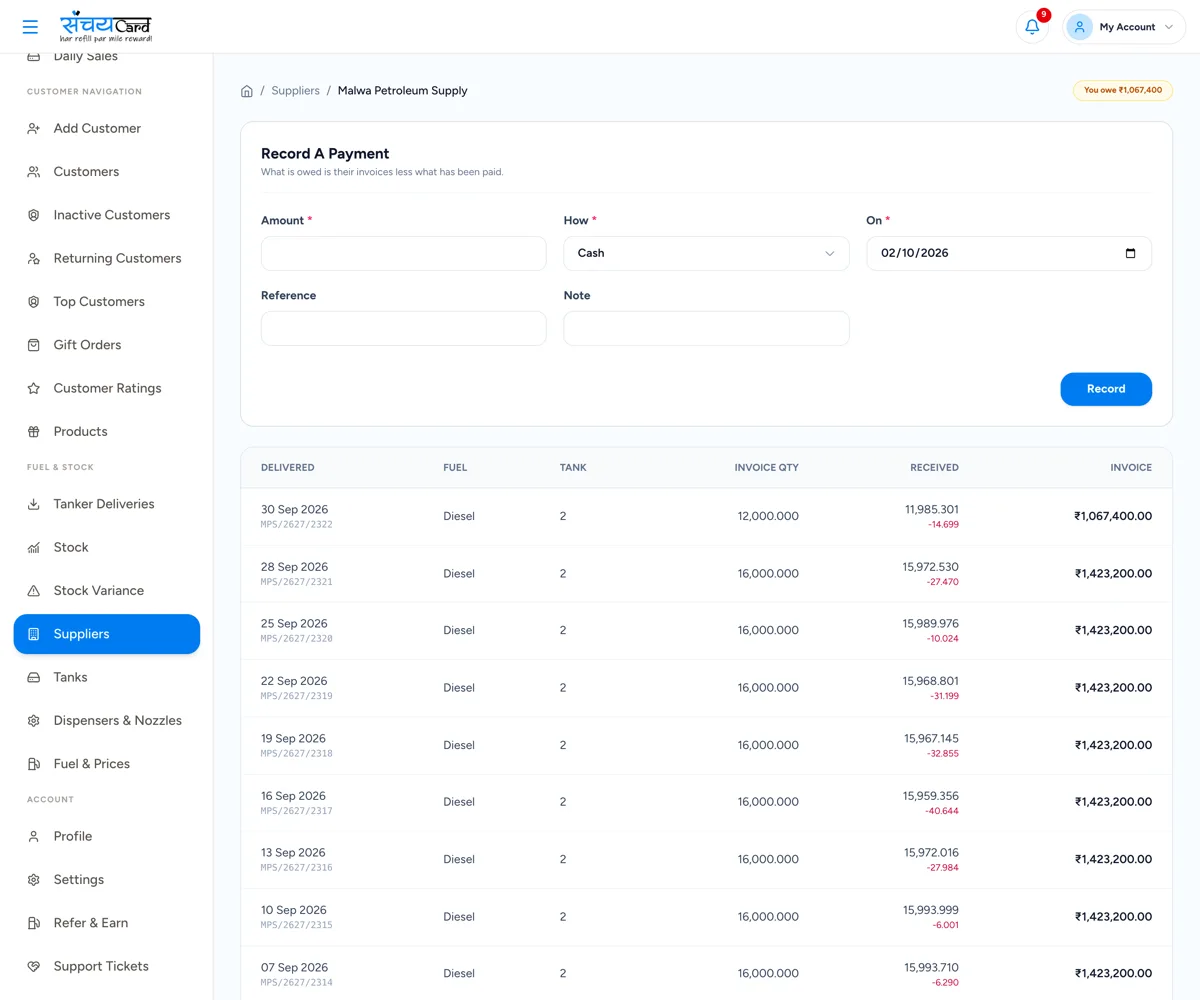Open the calendar picker icon in date field
This screenshot has width=1200, height=1000.
point(1130,253)
